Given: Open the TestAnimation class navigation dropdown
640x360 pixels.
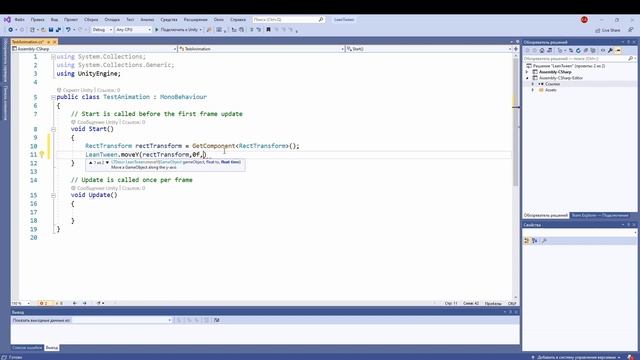Looking at the screenshot, I should [262, 49].
